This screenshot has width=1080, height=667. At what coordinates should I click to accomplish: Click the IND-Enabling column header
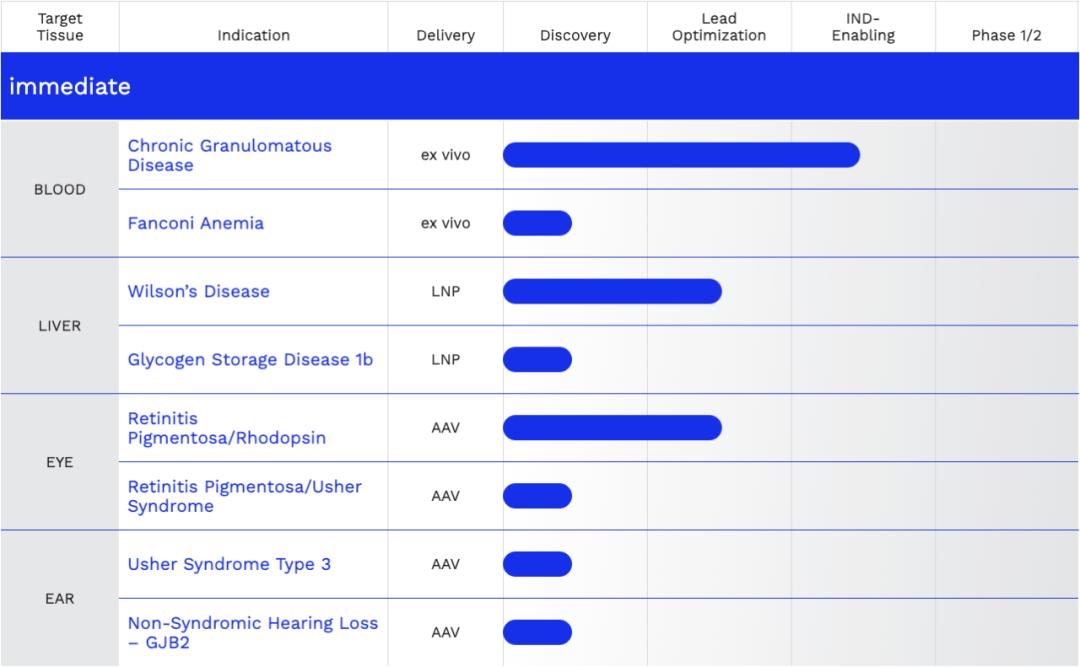862,27
